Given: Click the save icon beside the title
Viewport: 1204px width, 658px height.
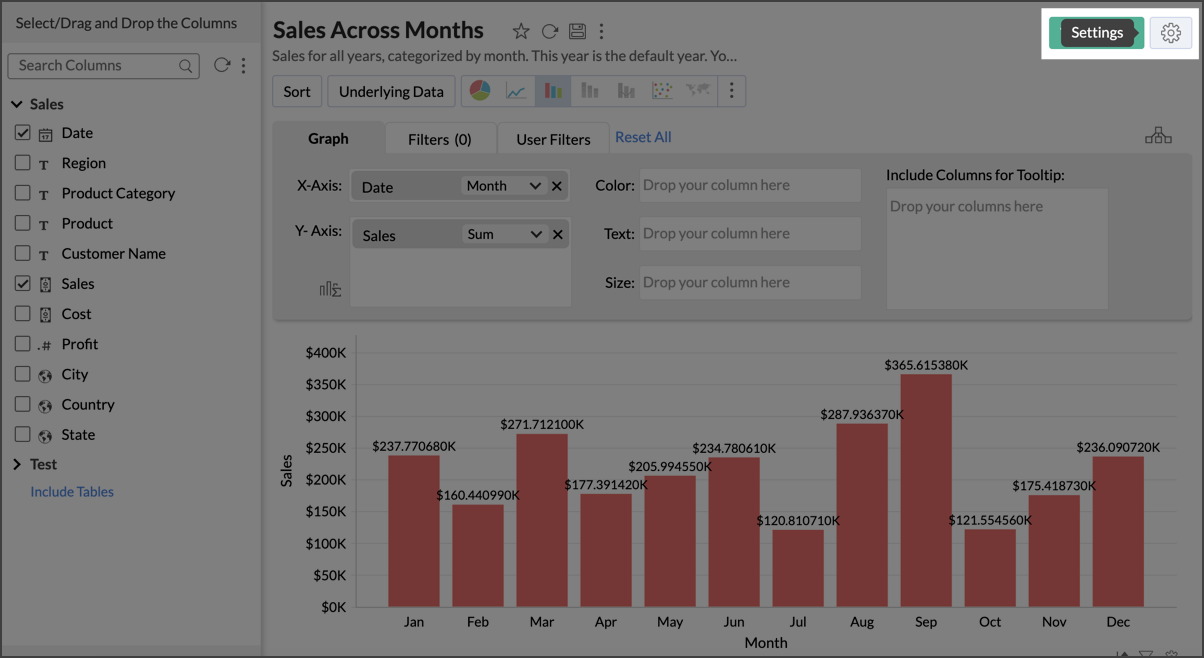Looking at the screenshot, I should click(577, 32).
